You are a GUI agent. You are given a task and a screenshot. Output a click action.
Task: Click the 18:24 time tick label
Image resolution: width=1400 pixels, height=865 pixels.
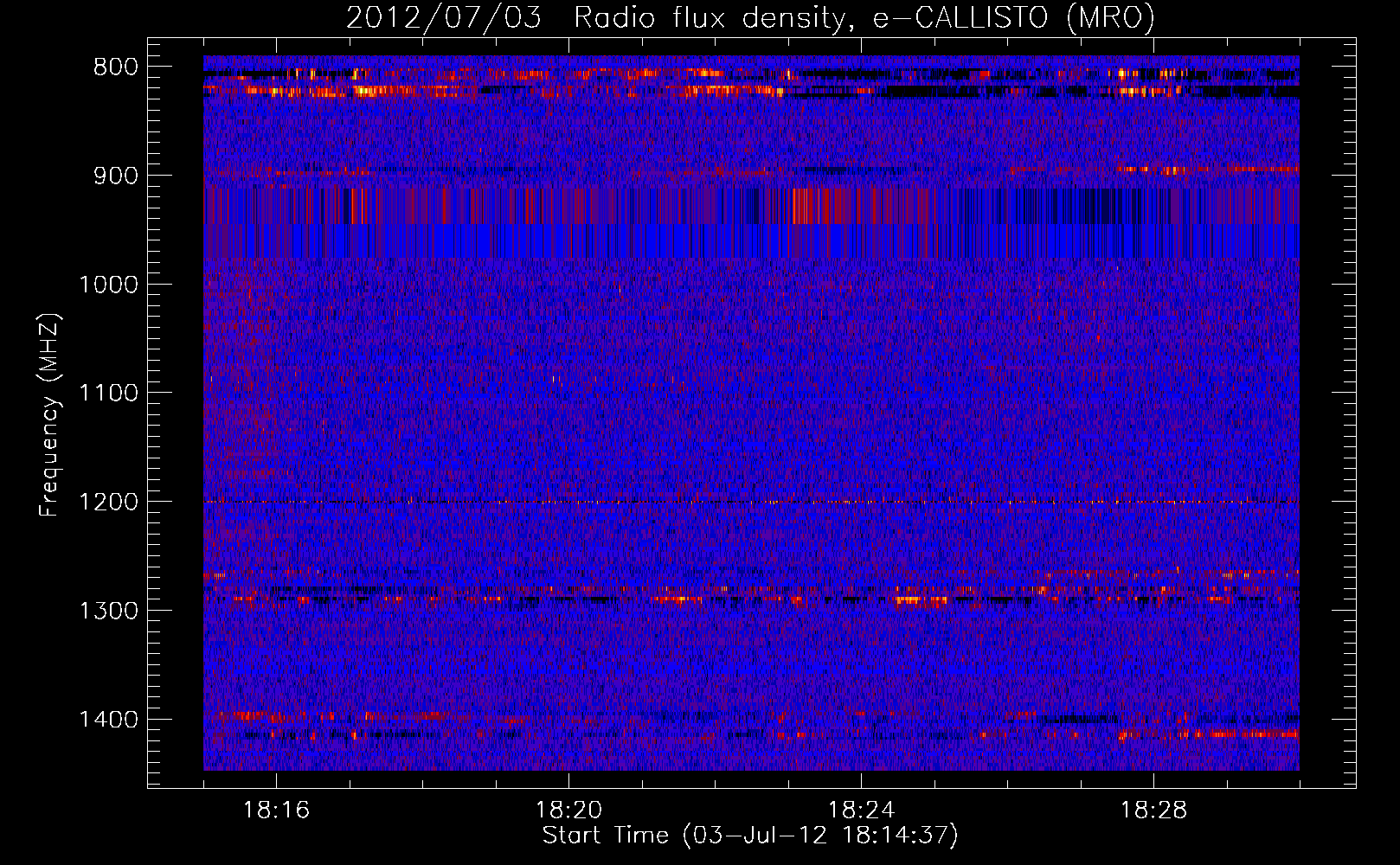coord(861,811)
